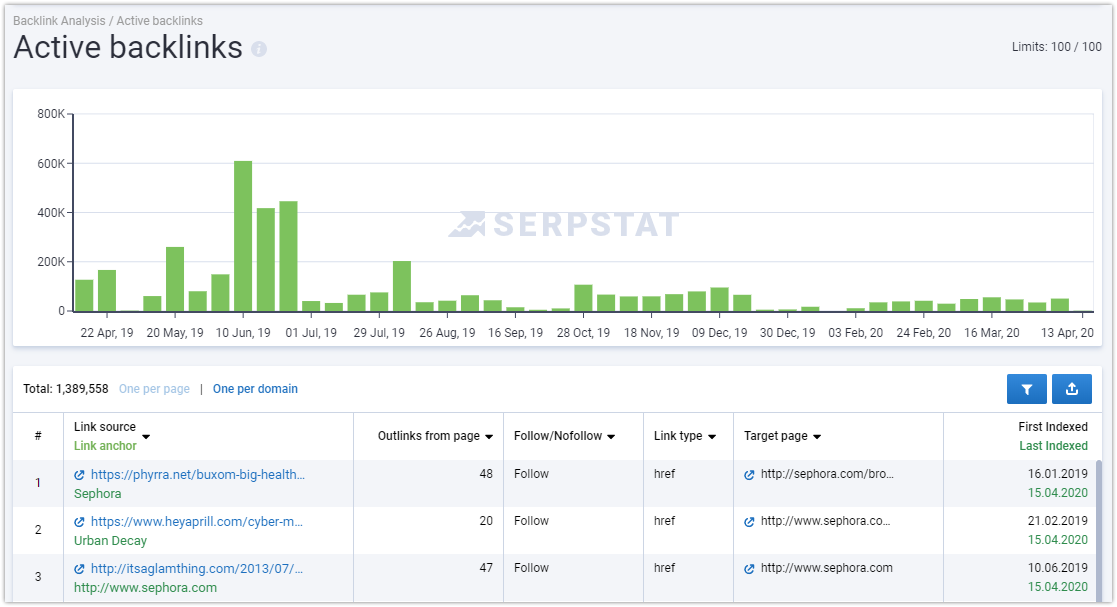This screenshot has height=607, width=1117.
Task: Open phyrra.net/buxom-big-health link
Action: [x=198, y=474]
